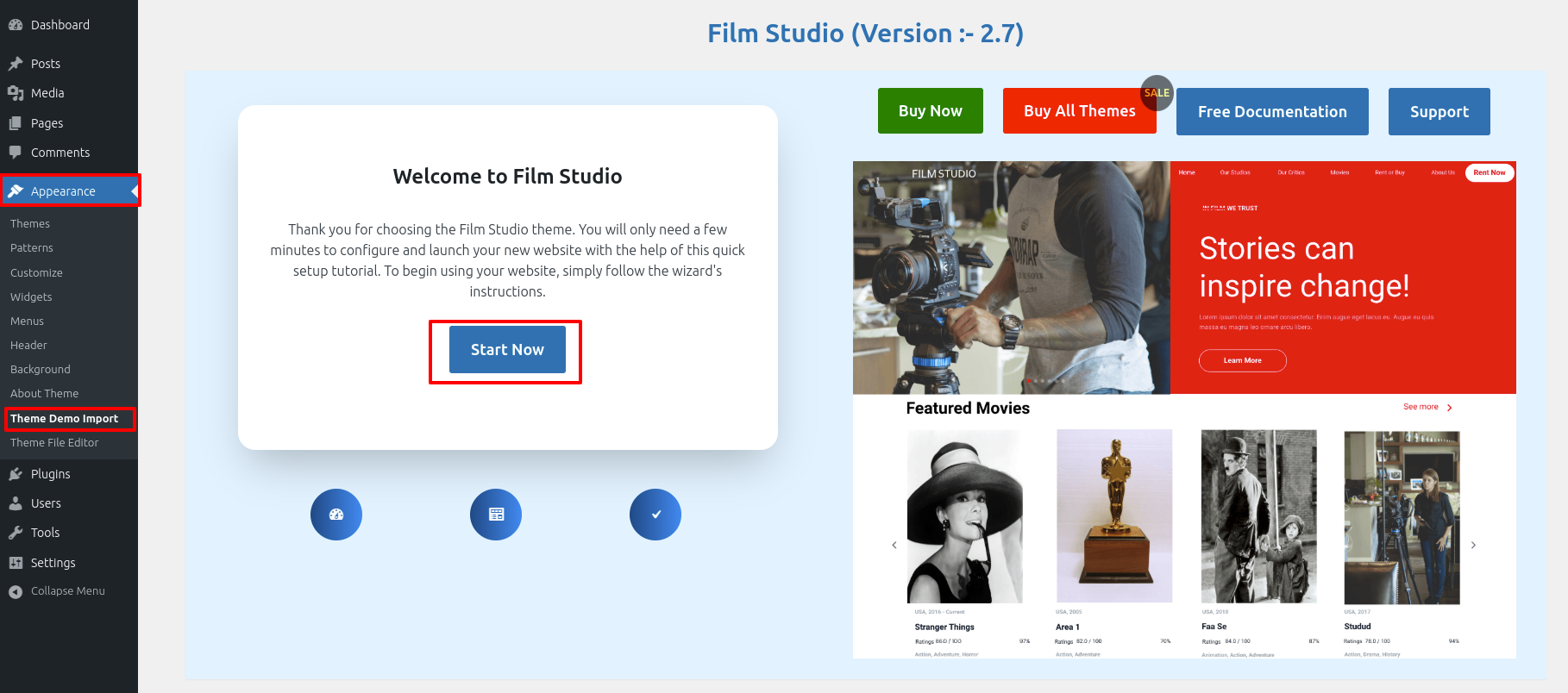
Task: Click FILM STUDIO logo in preview
Action: (x=944, y=173)
